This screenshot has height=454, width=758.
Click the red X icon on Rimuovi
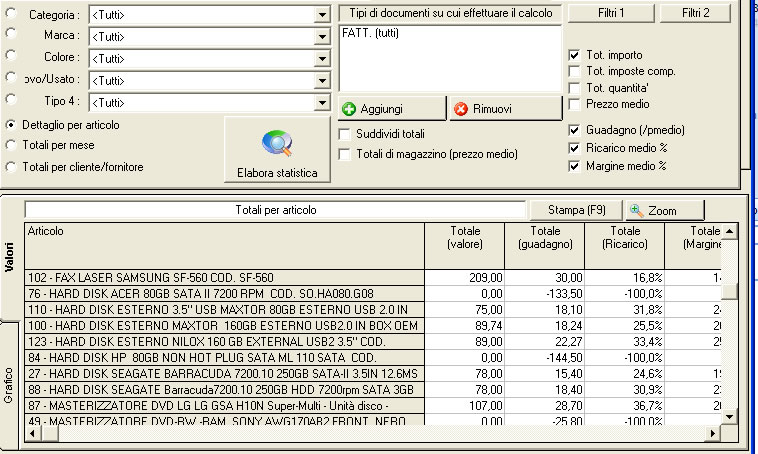tap(461, 109)
